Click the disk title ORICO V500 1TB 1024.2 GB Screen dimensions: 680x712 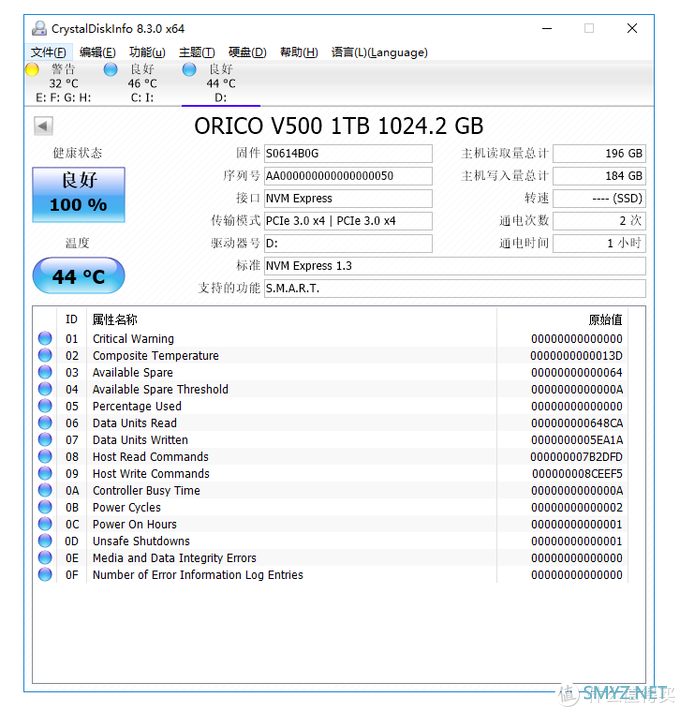339,126
